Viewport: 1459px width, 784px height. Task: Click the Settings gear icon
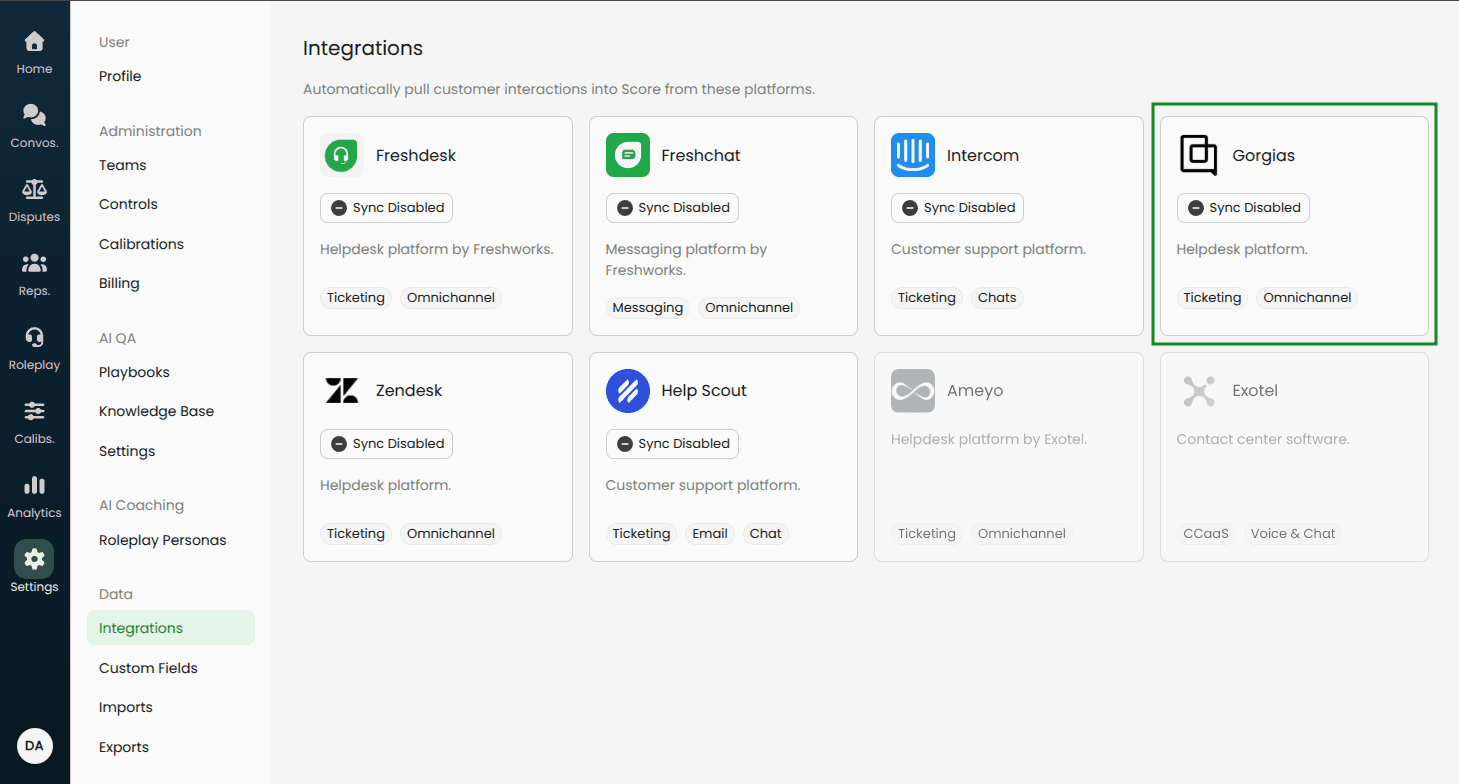coord(34,559)
